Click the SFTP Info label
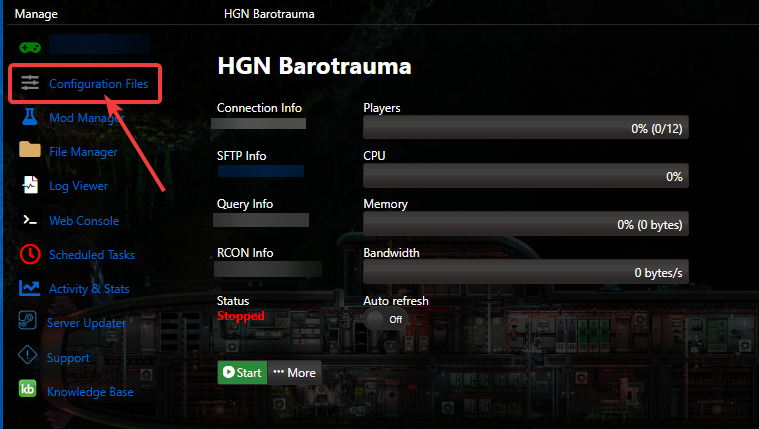 [242, 156]
